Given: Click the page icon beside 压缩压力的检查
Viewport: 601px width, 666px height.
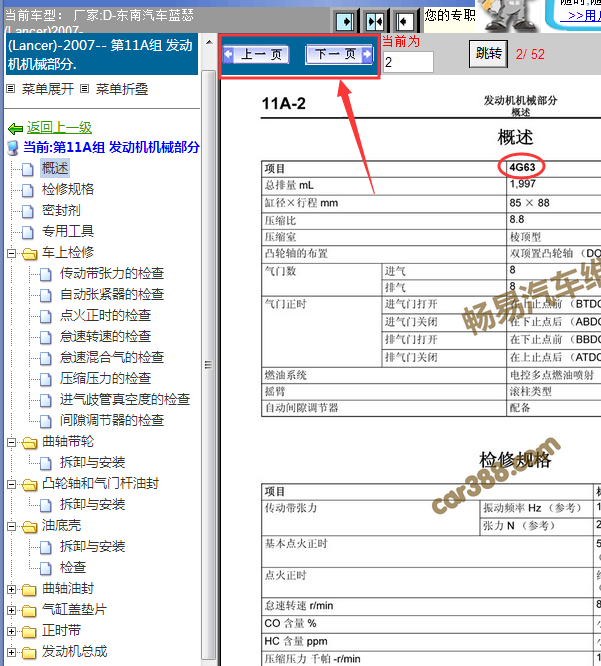Looking at the screenshot, I should coord(46,379).
